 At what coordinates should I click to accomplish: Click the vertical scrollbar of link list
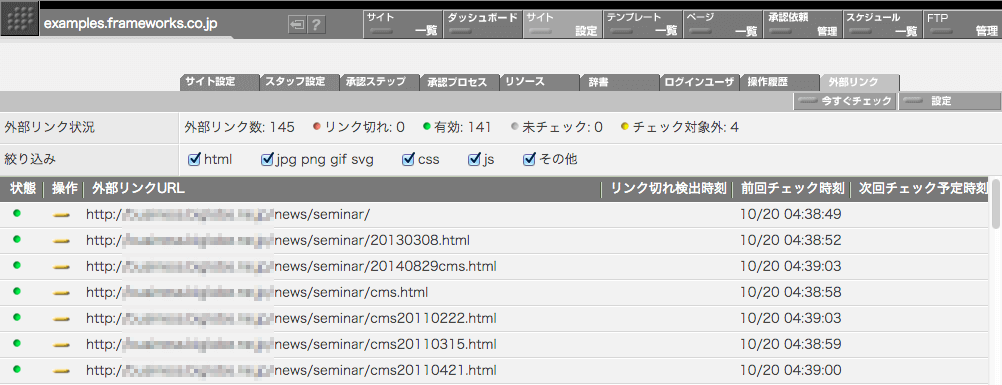(996, 281)
